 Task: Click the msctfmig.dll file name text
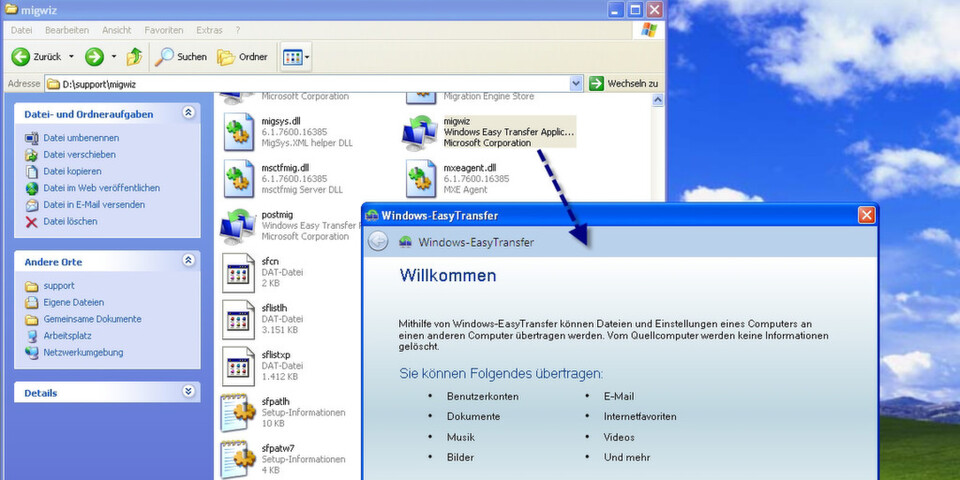[x=285, y=168]
